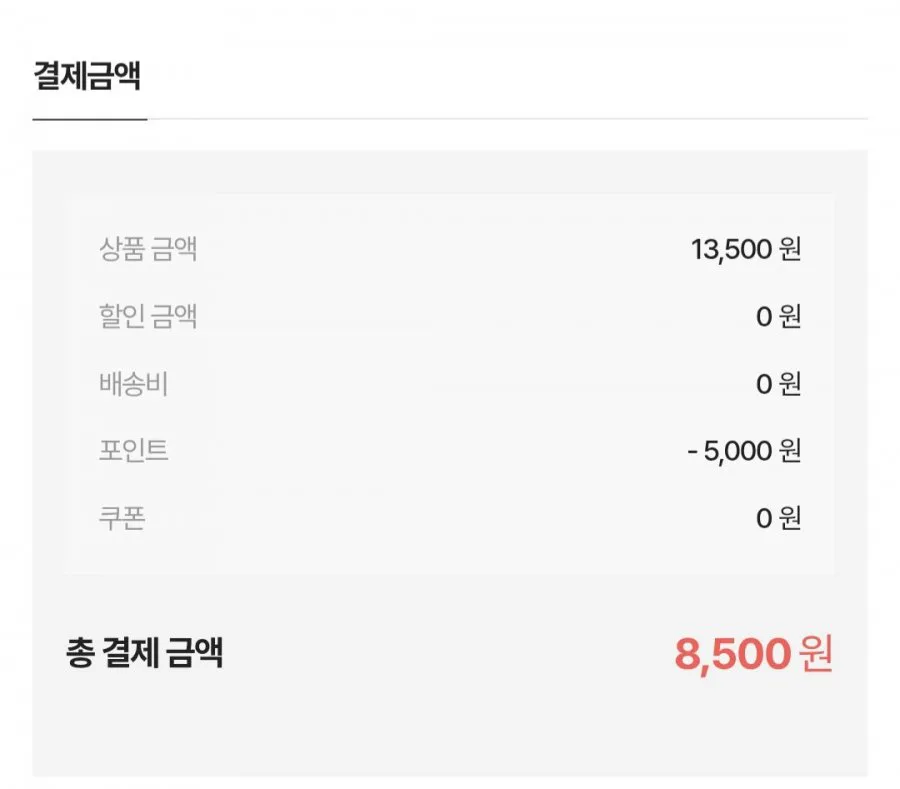The height and width of the screenshot is (789, 900).
Task: Click the 13,500 원 product amount
Action: [x=746, y=249]
